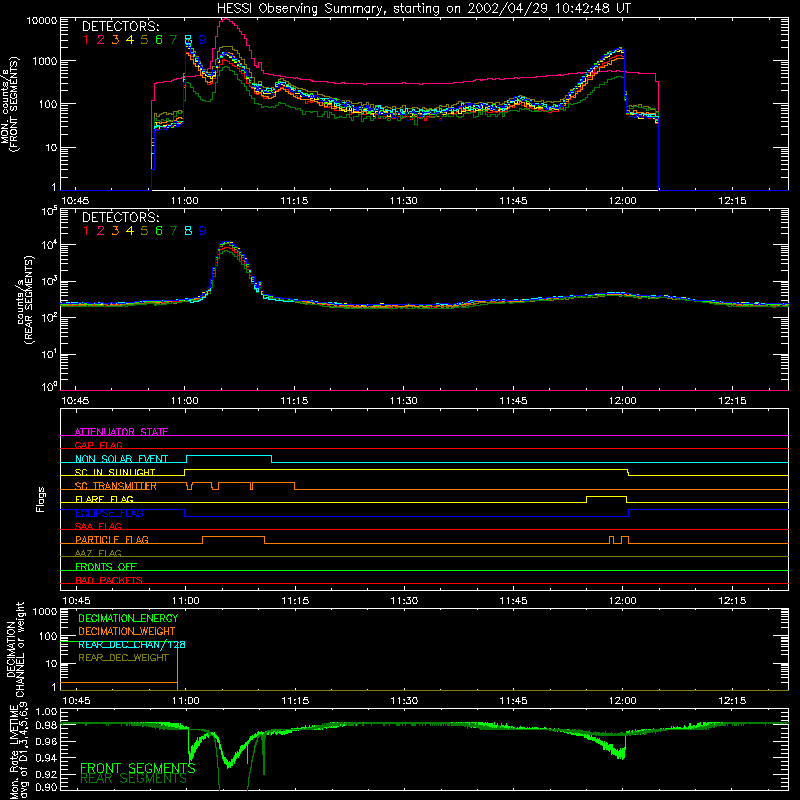The height and width of the screenshot is (800, 800).
Task: Click detector 5 in front segments legend
Action: (144, 40)
